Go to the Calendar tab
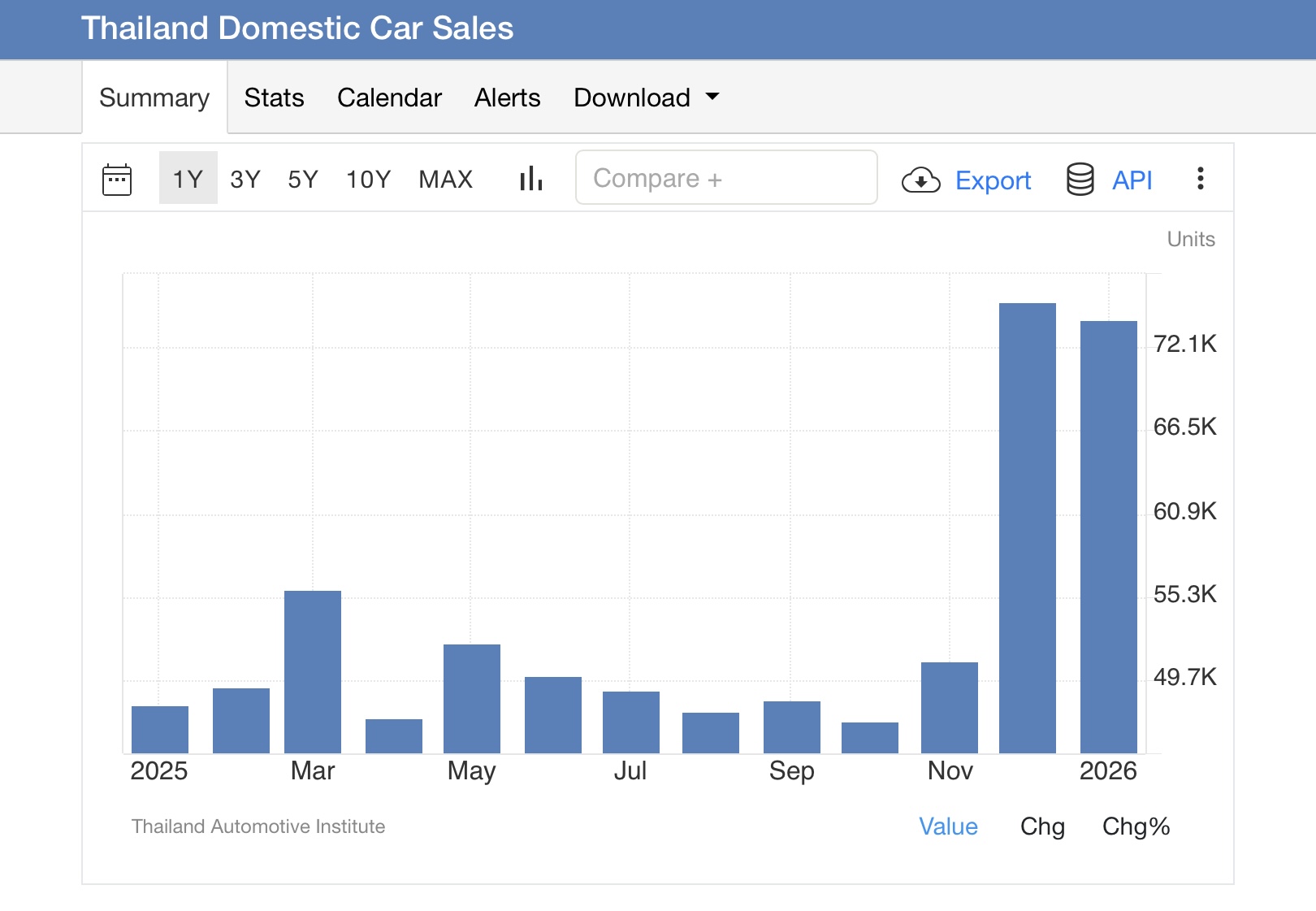The width and height of the screenshot is (1316, 911). click(389, 98)
